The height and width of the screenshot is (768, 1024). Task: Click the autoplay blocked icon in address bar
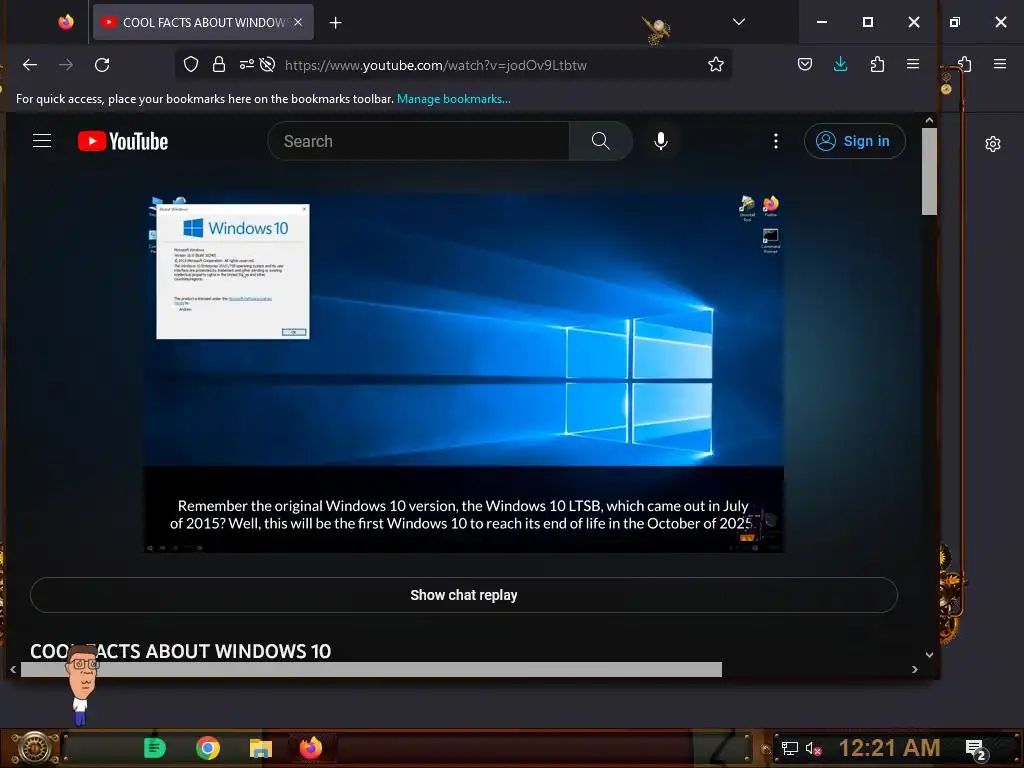267,65
